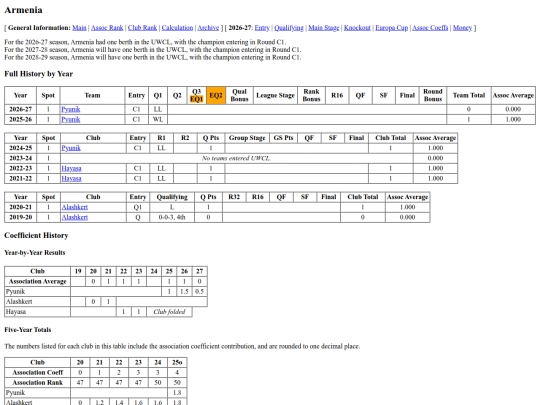Image resolution: width=540 pixels, height=405 pixels.
Task: Select the Q3 EQ1 column header
Action: (196, 95)
